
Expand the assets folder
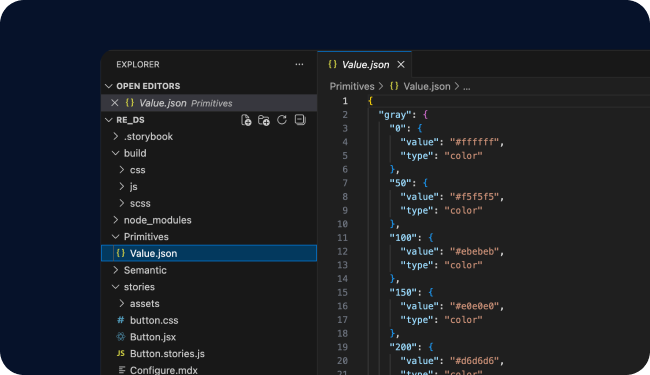pyautogui.click(x=121, y=303)
